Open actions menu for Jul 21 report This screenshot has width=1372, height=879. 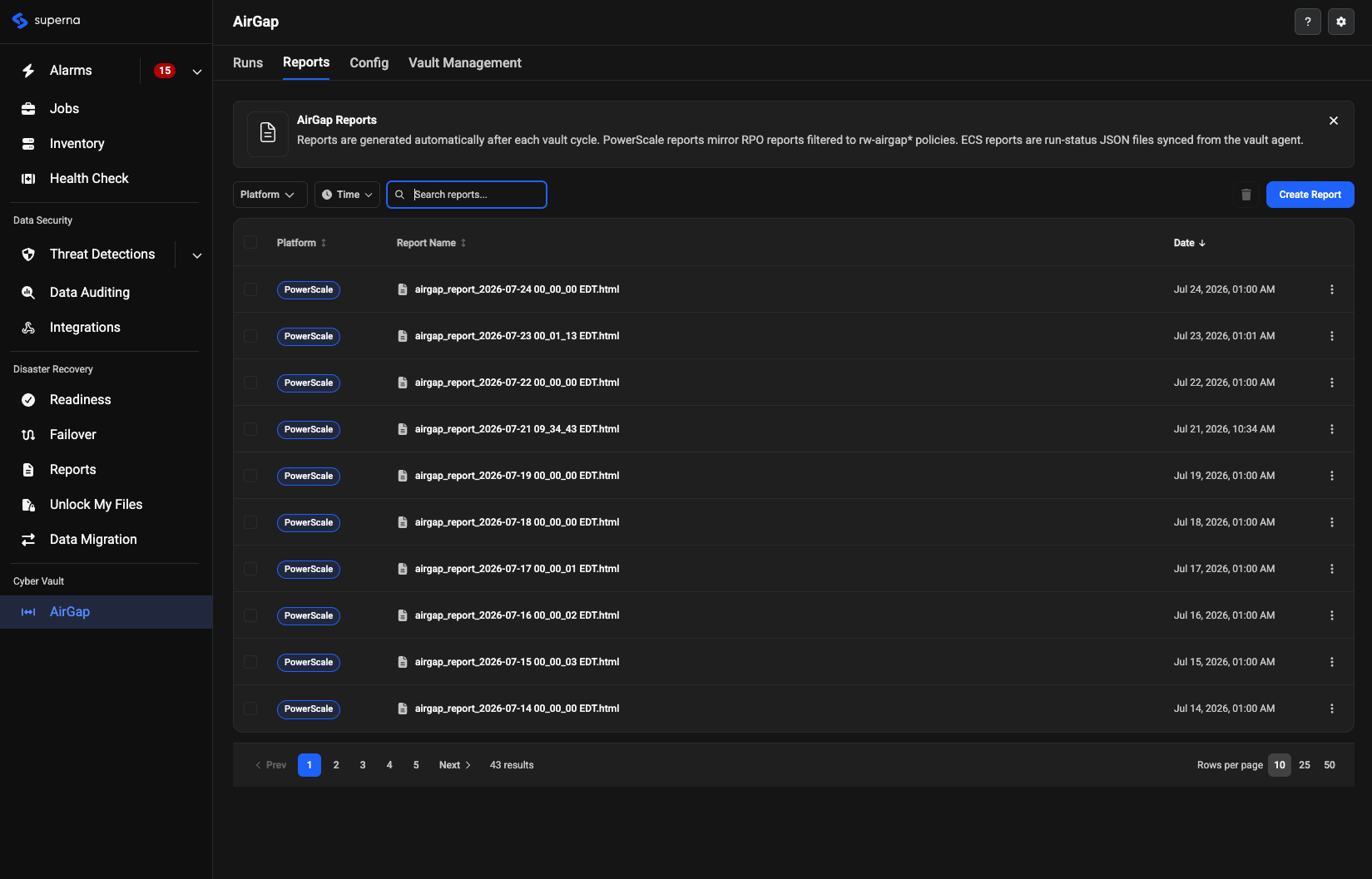click(x=1332, y=429)
